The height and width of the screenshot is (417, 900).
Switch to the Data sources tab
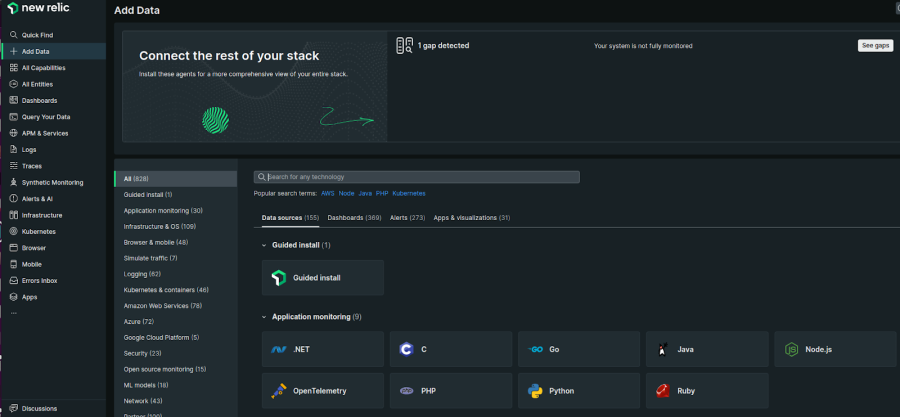click(x=290, y=218)
